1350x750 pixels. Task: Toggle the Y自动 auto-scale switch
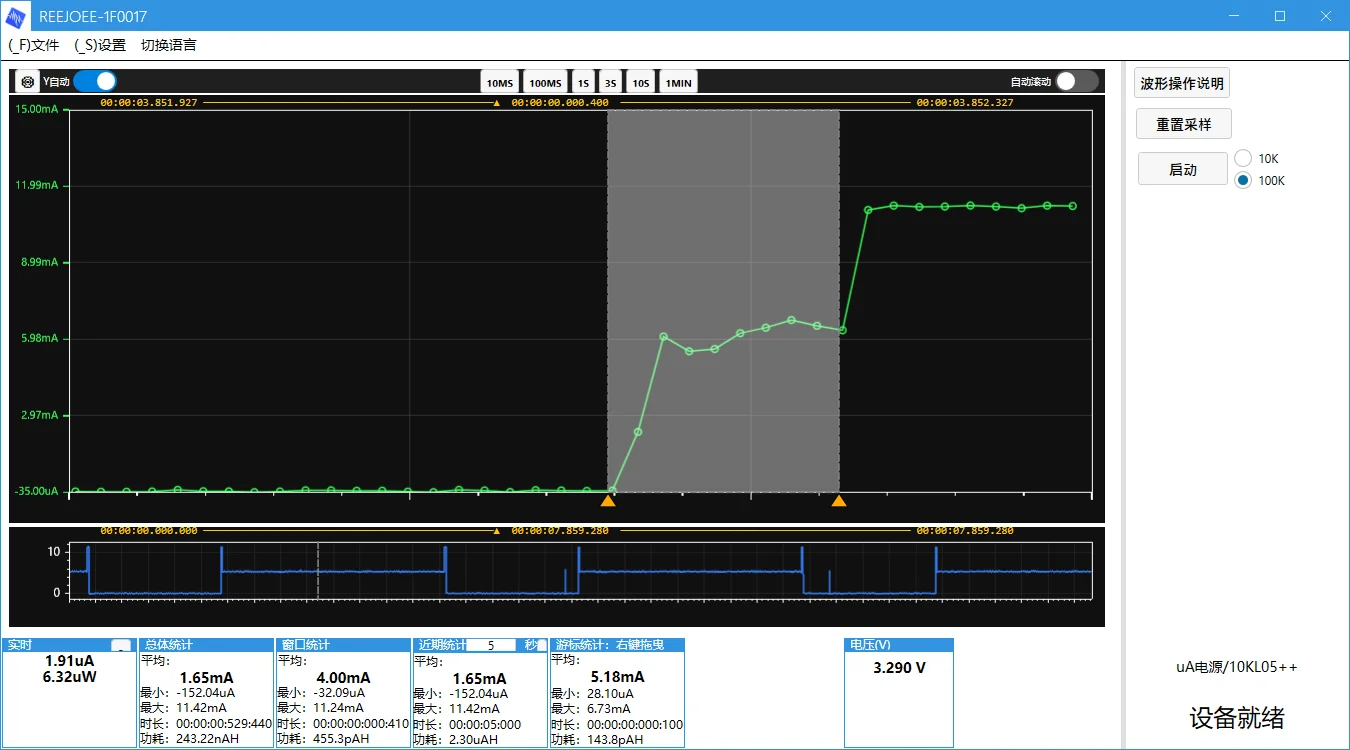95,81
